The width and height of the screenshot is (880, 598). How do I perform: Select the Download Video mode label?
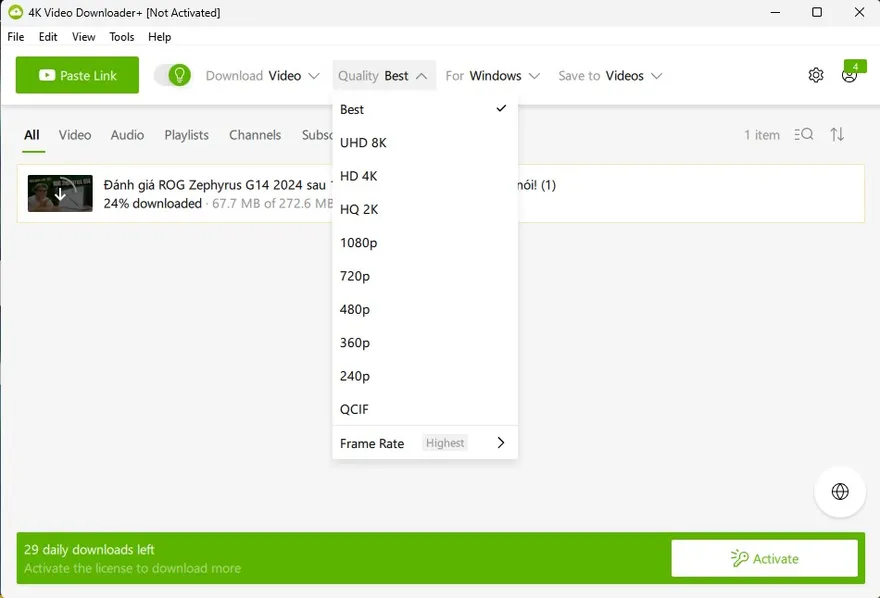(262, 75)
